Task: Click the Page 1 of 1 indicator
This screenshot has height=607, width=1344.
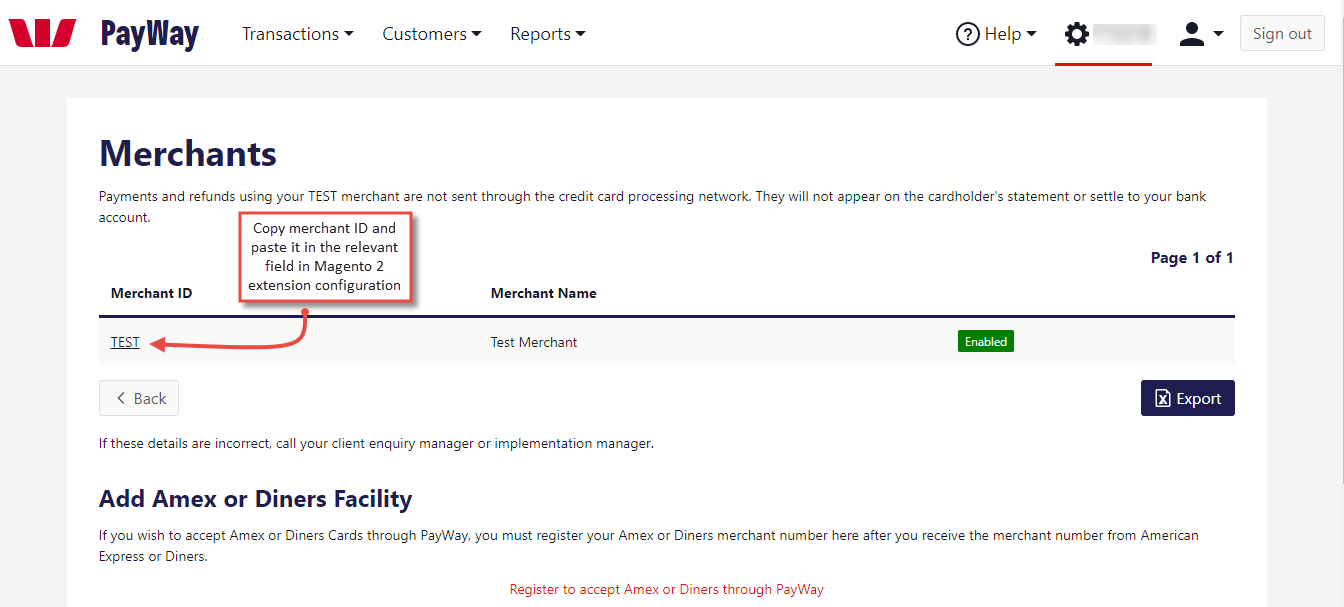Action: [1192, 258]
